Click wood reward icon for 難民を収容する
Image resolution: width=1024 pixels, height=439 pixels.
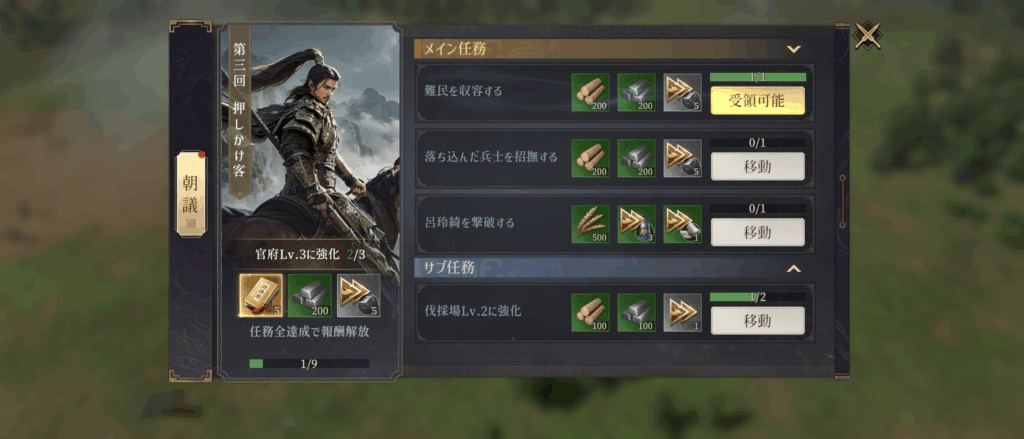tap(590, 92)
